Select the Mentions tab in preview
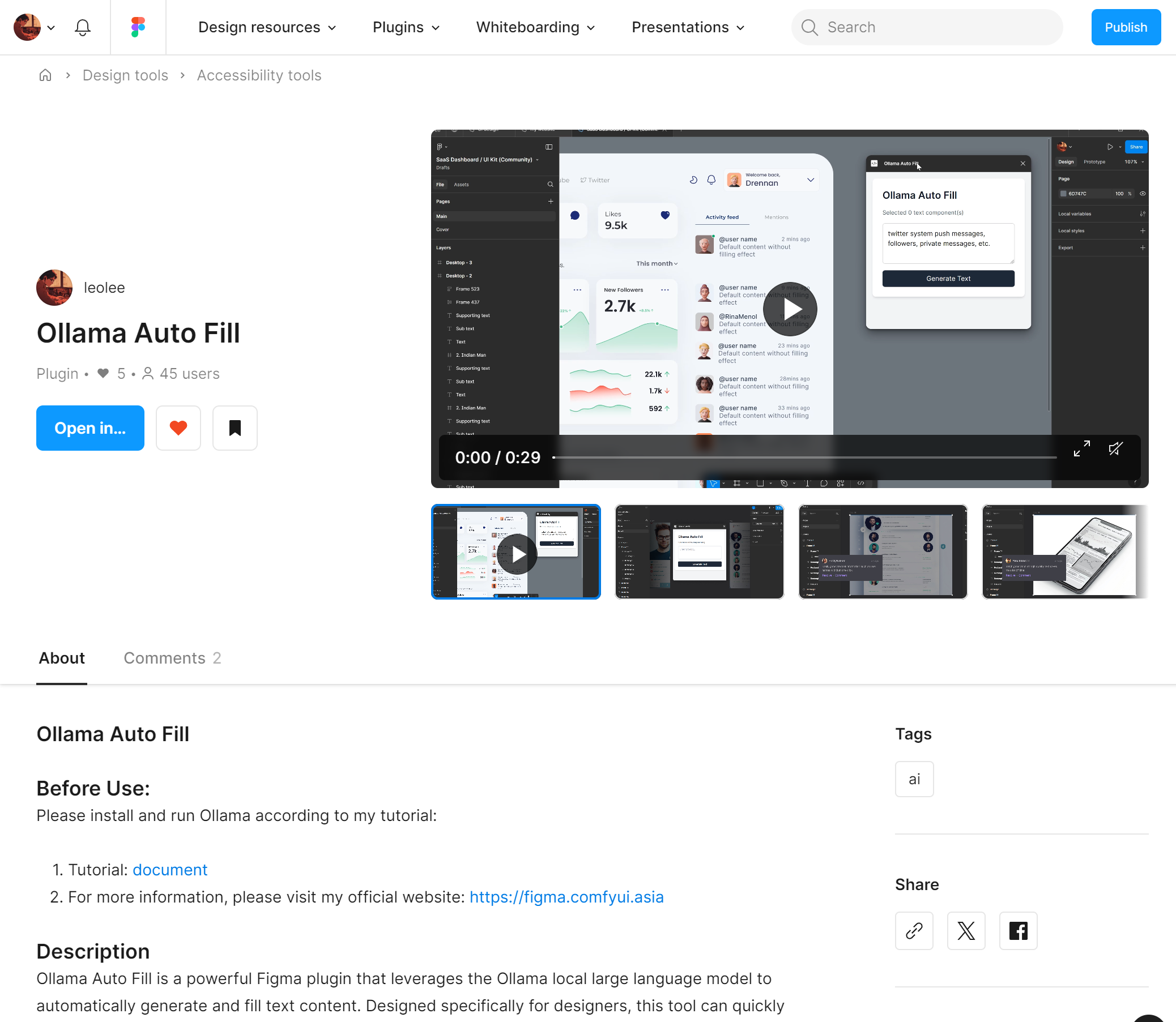This screenshot has width=1176, height=1022. pos(777,217)
